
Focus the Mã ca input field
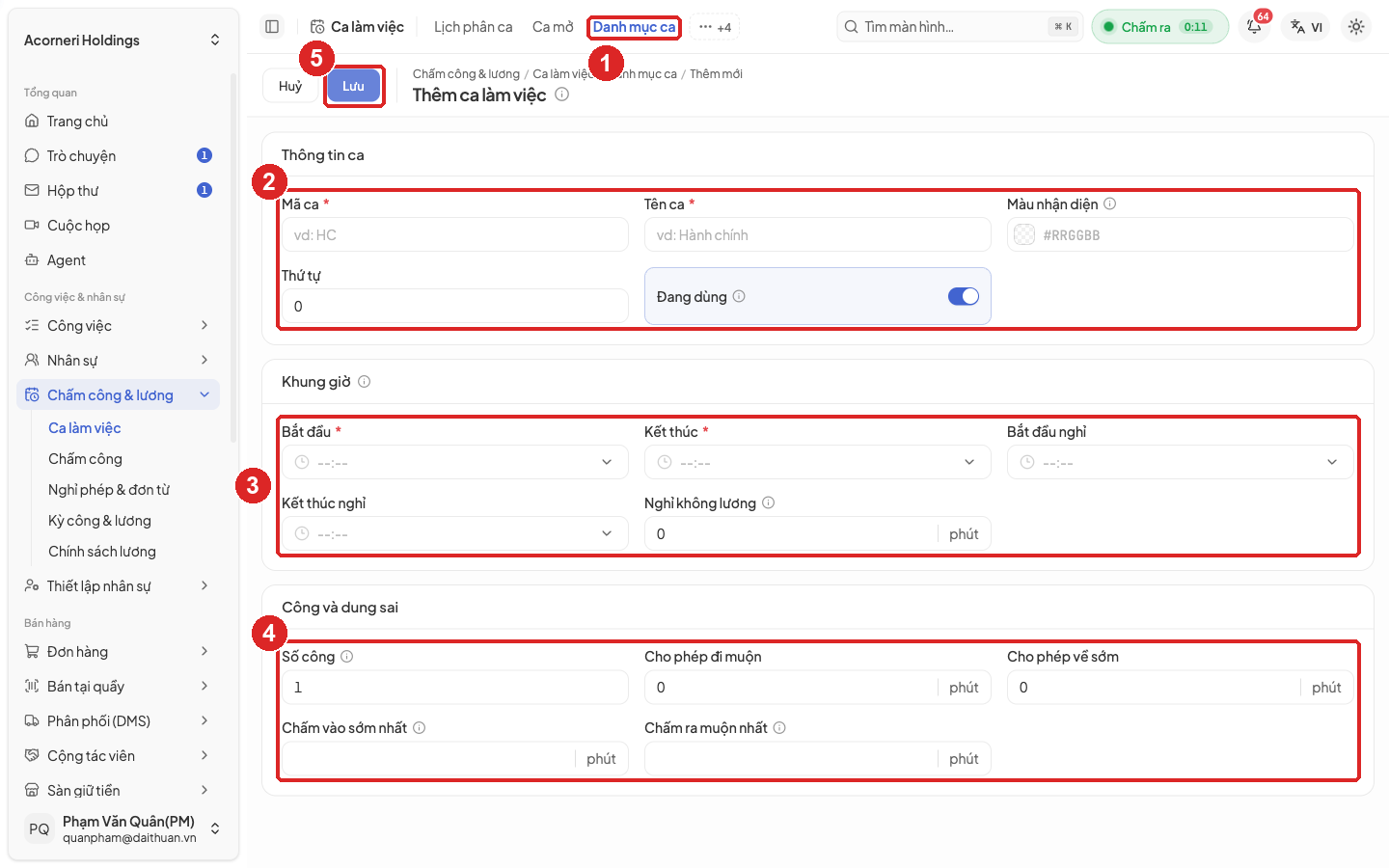[455, 234]
